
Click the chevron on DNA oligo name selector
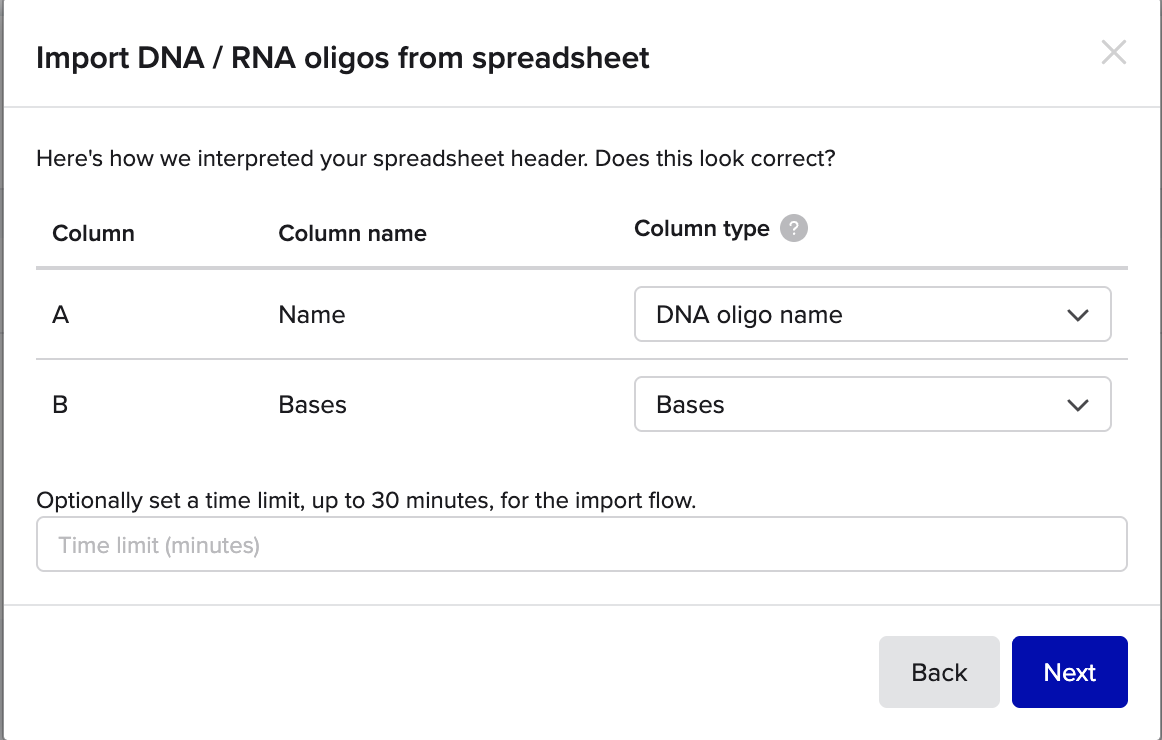pos(1077,315)
